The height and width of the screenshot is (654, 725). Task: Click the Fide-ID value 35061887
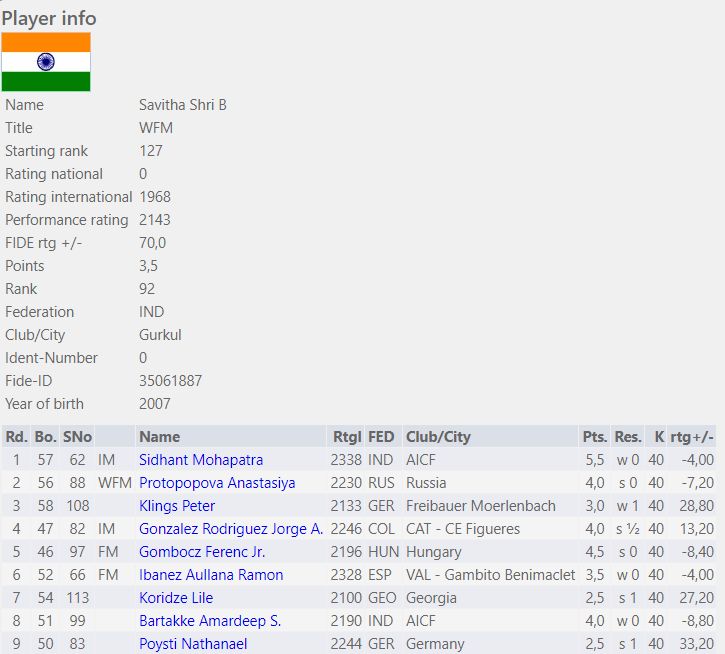point(170,381)
